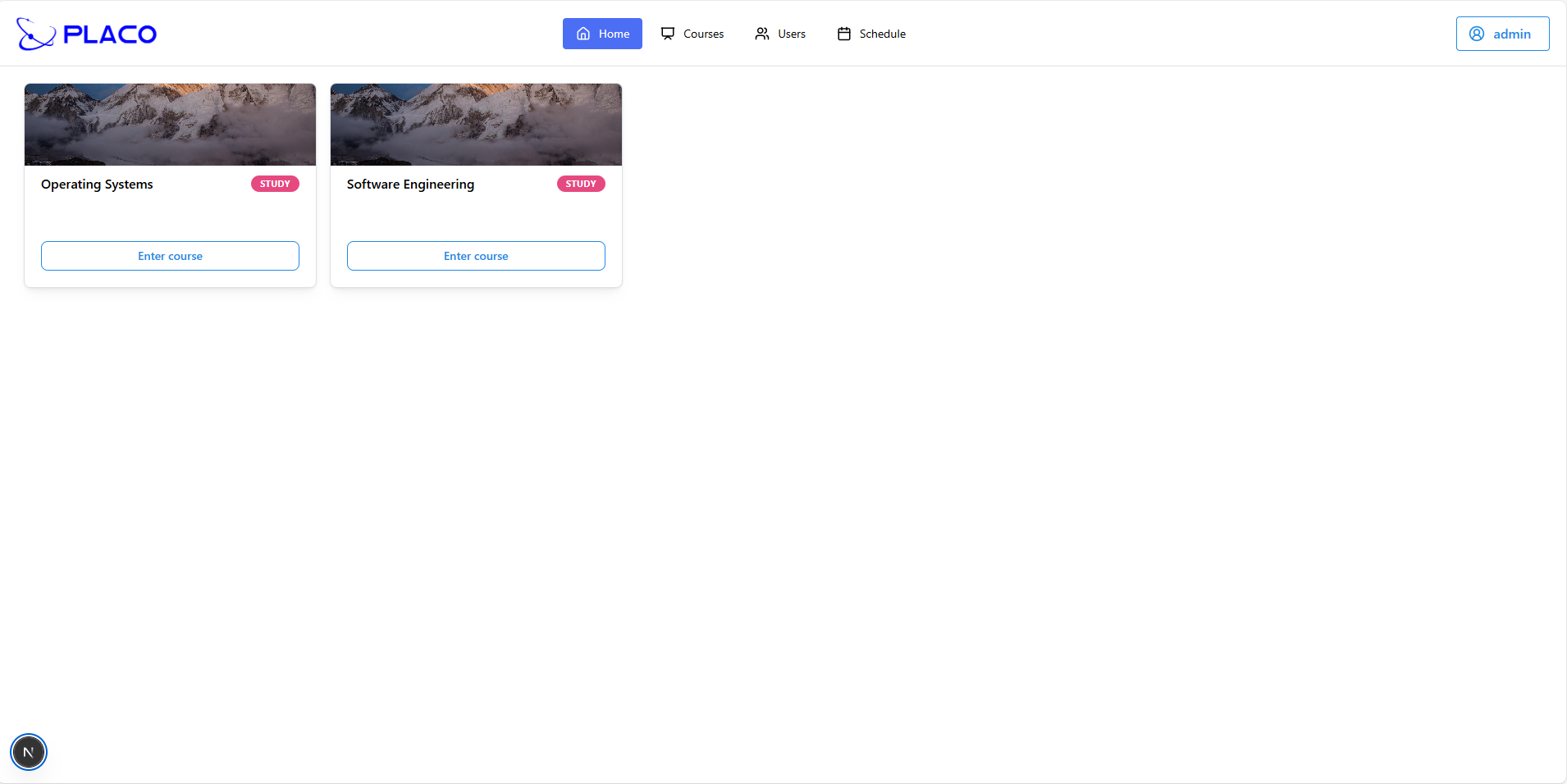Click Enter course for Operating Systems
1567x784 pixels.
pyautogui.click(x=170, y=256)
